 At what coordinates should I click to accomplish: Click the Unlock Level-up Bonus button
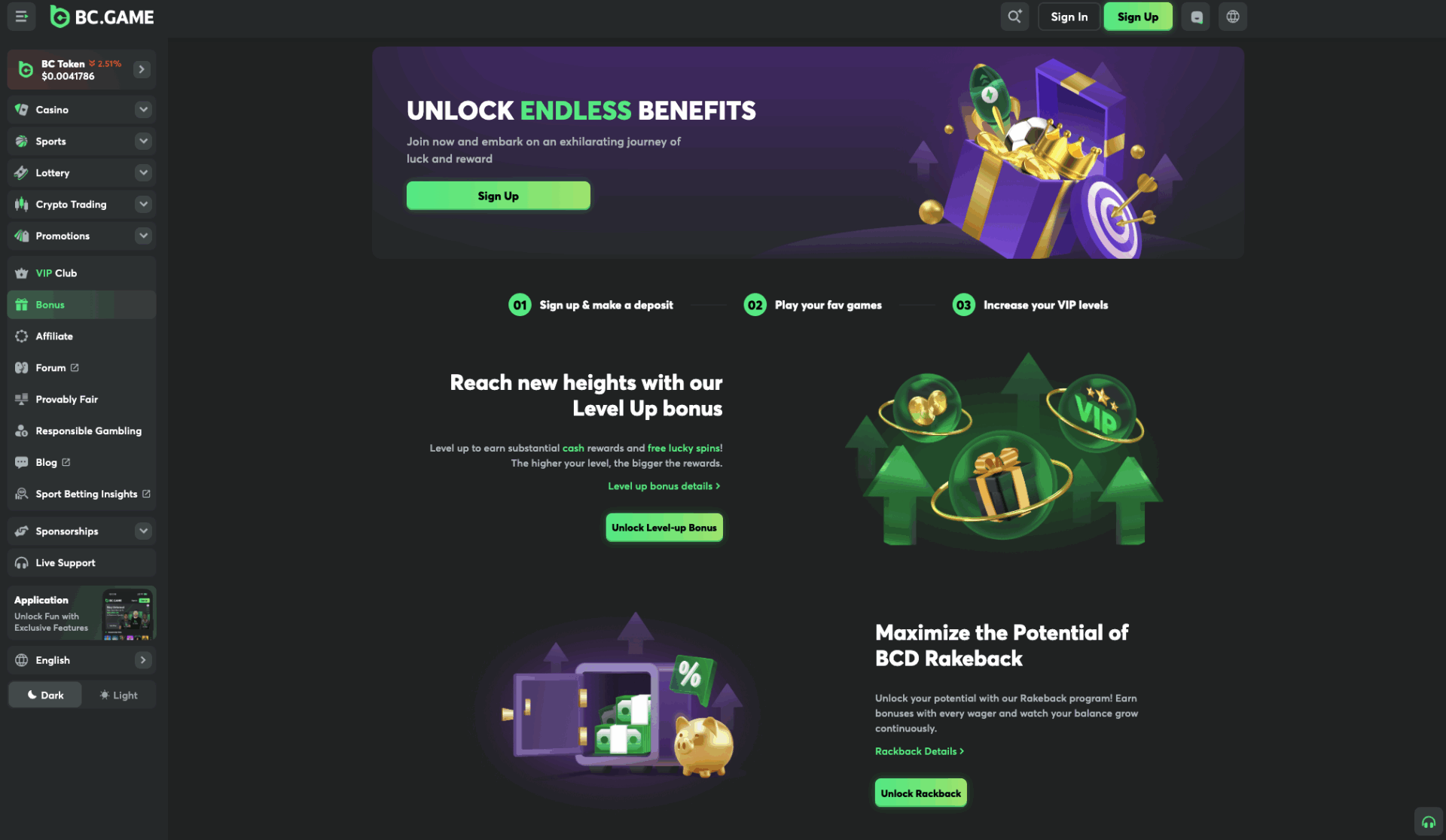pyautogui.click(x=664, y=528)
